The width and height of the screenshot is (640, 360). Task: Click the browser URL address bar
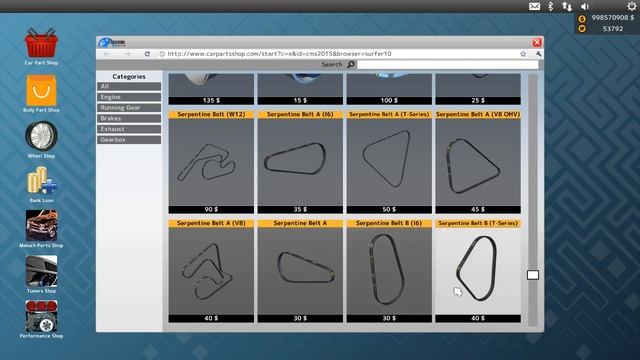pyautogui.click(x=341, y=54)
